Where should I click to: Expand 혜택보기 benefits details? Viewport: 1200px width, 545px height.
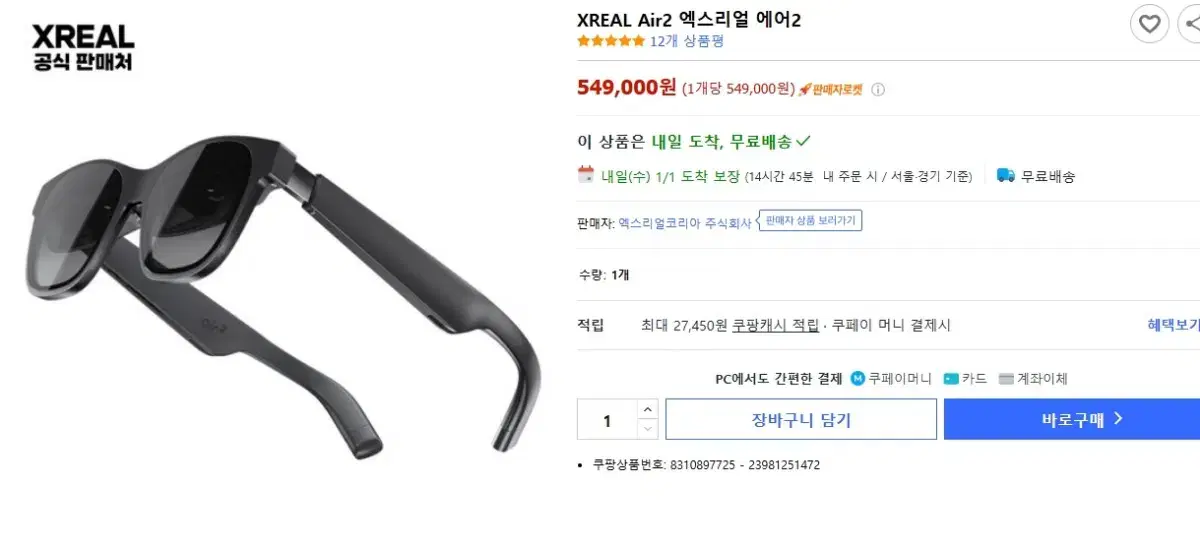[1173, 325]
